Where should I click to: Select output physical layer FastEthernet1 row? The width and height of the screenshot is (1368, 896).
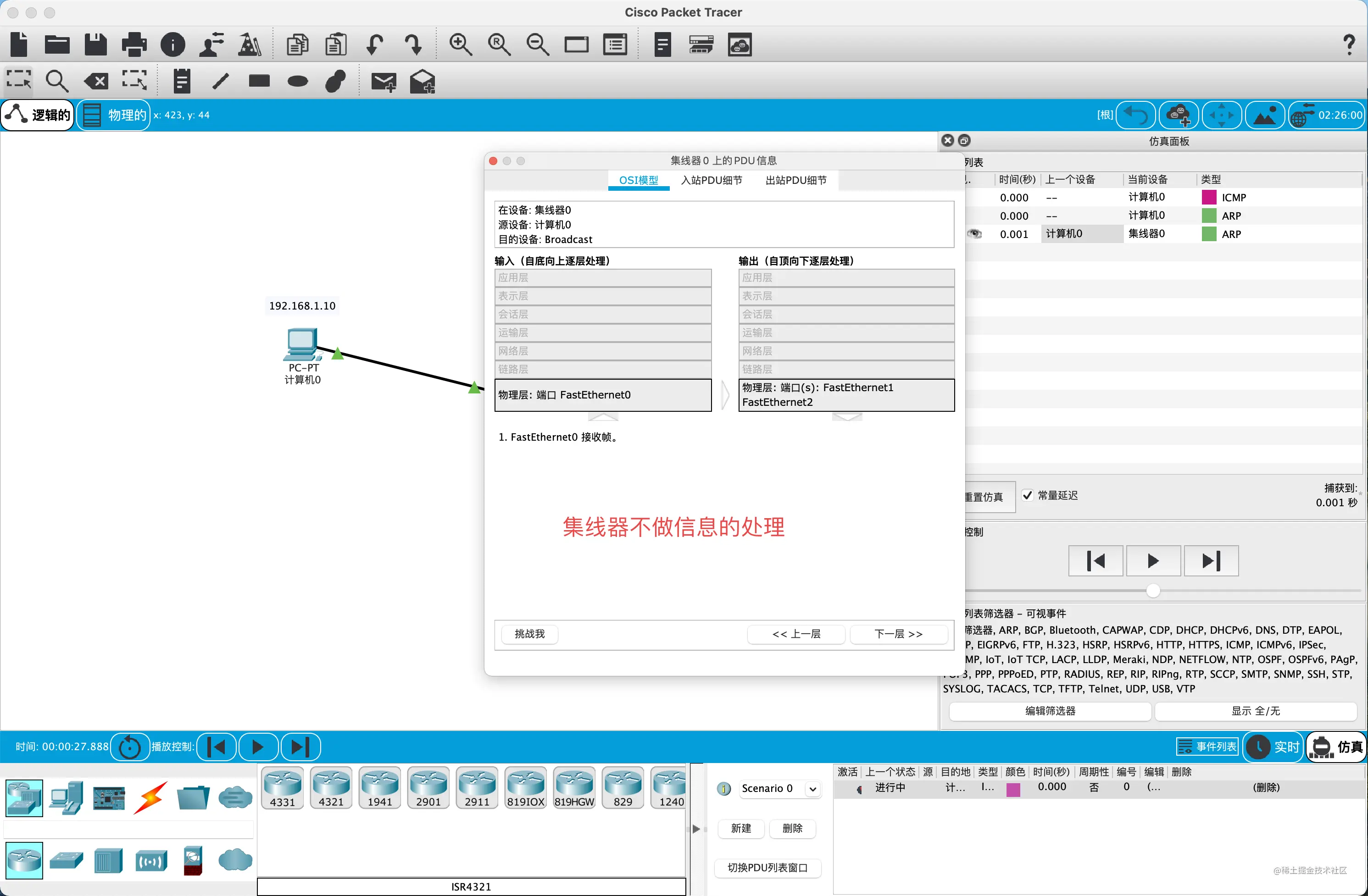click(x=846, y=395)
